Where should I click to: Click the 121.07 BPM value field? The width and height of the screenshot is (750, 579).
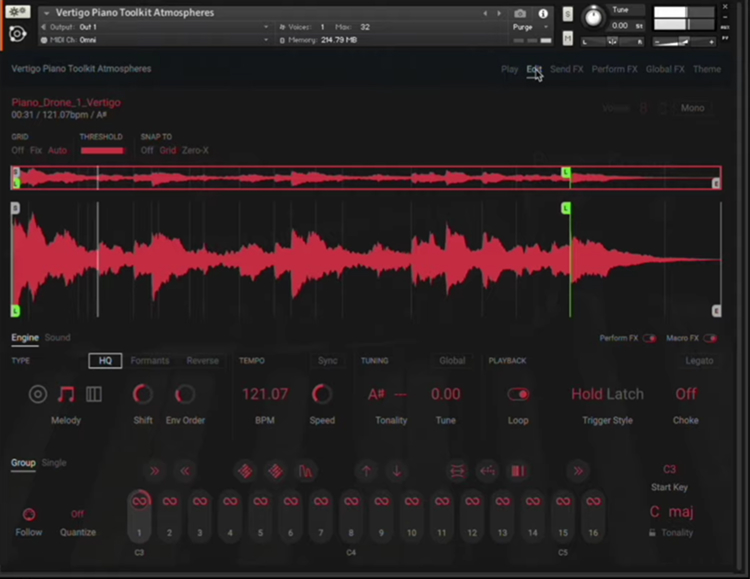point(265,394)
